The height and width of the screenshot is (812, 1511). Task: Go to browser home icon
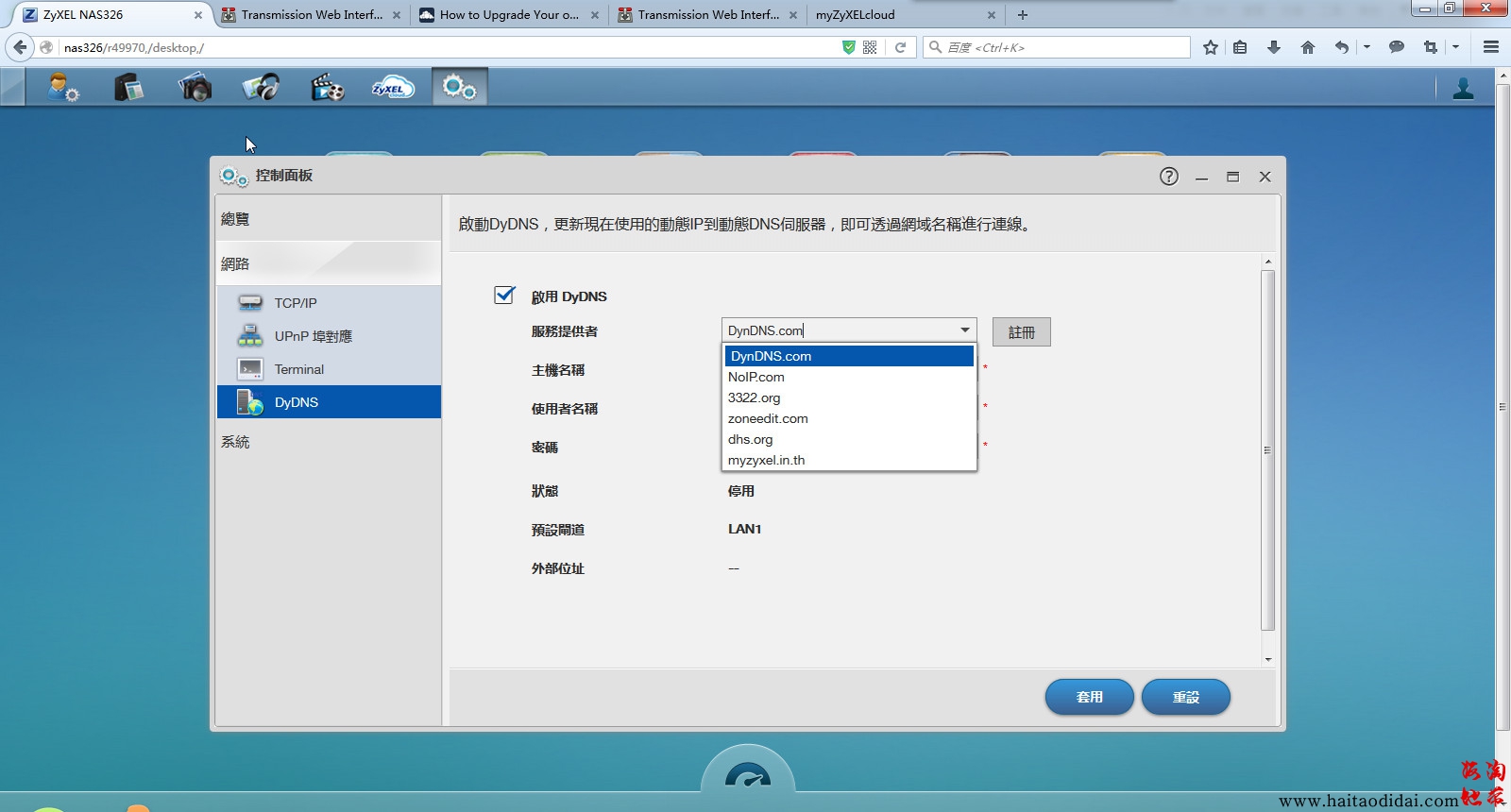[1308, 47]
